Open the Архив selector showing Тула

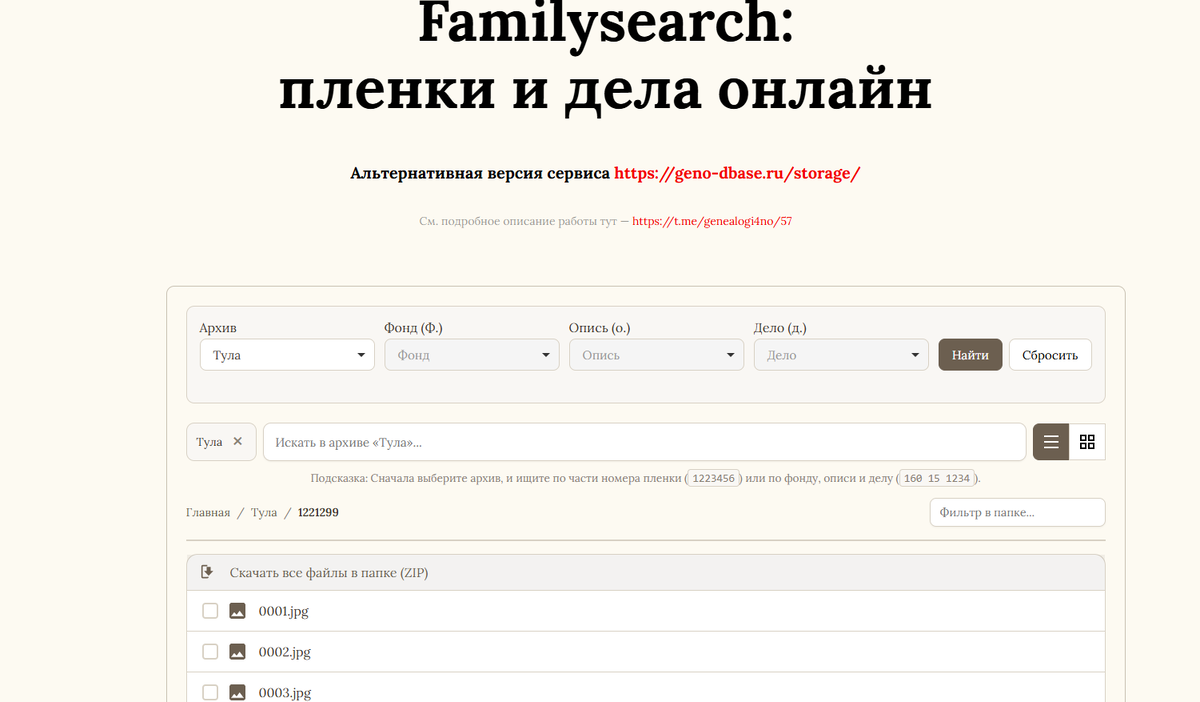point(287,354)
